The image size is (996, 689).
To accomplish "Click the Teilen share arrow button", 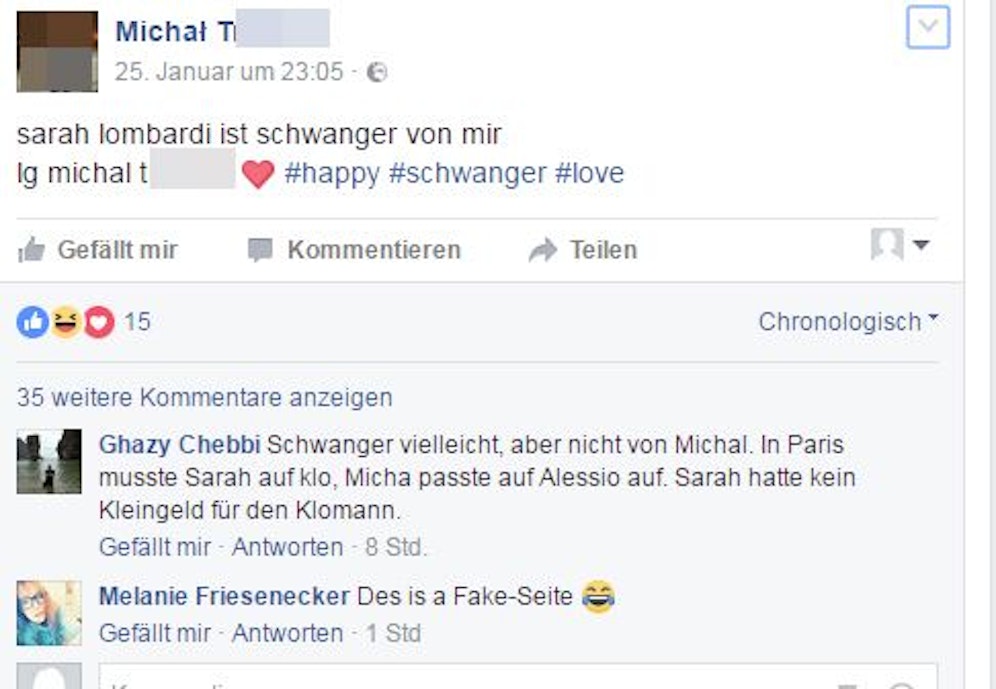I will (583, 249).
